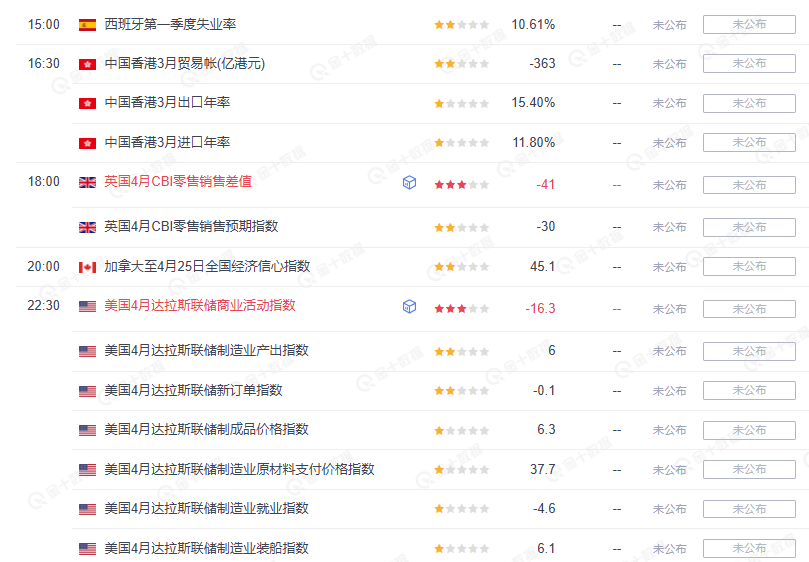Click star rating for 美国4月达拉斯联储商业活动指数
This screenshot has width=809, height=562.
461,309
